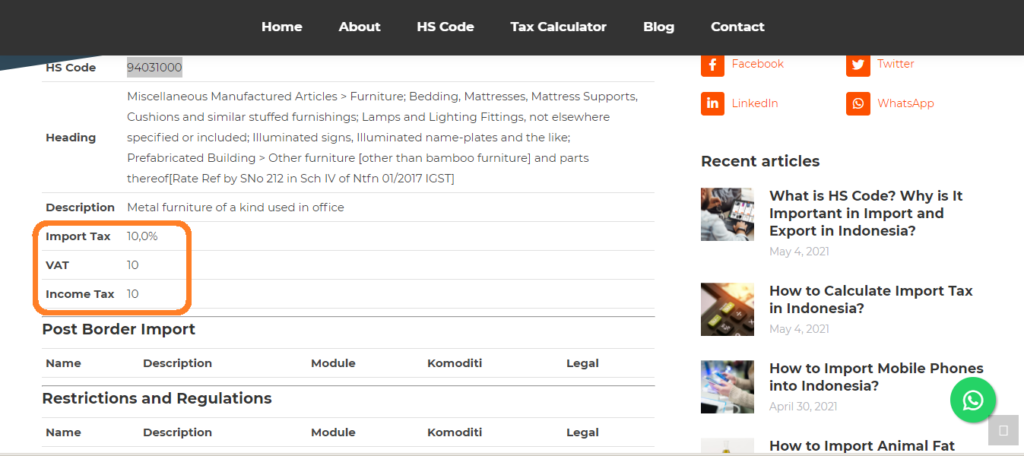The image size is (1024, 456).
Task: Click the Twitter bird icon
Action: 858,65
